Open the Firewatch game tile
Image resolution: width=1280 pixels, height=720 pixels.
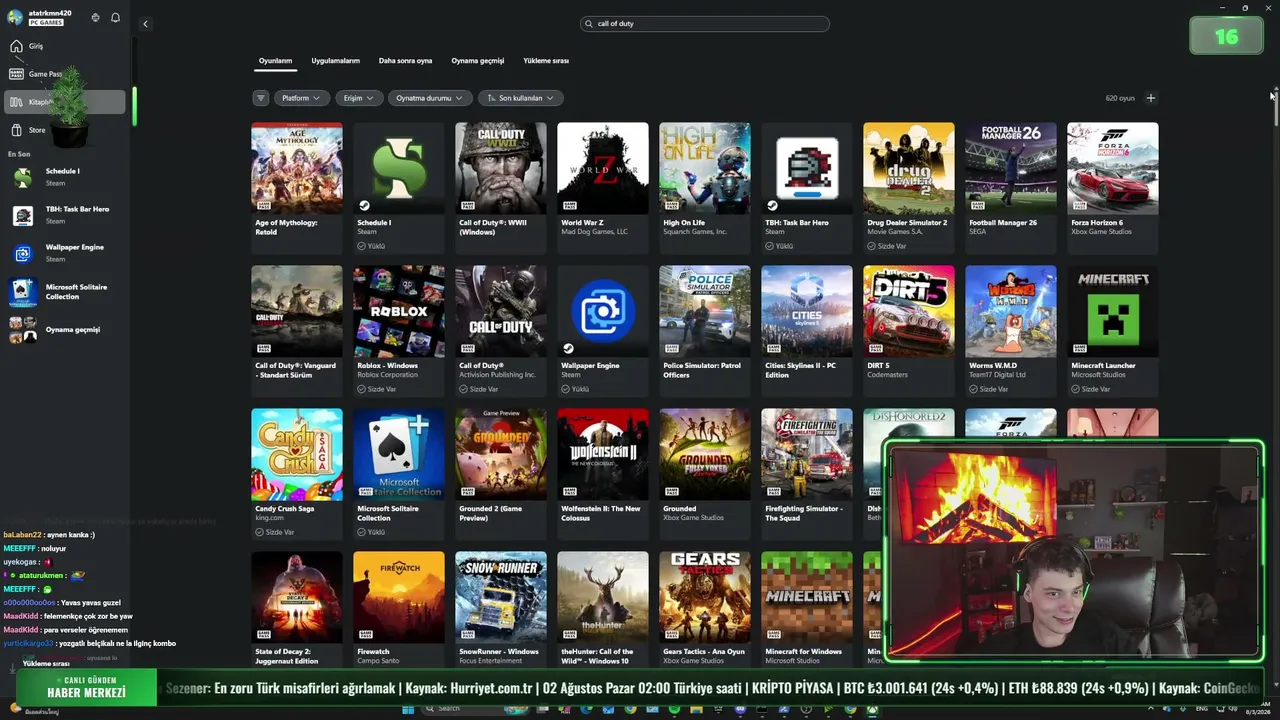[x=399, y=609]
